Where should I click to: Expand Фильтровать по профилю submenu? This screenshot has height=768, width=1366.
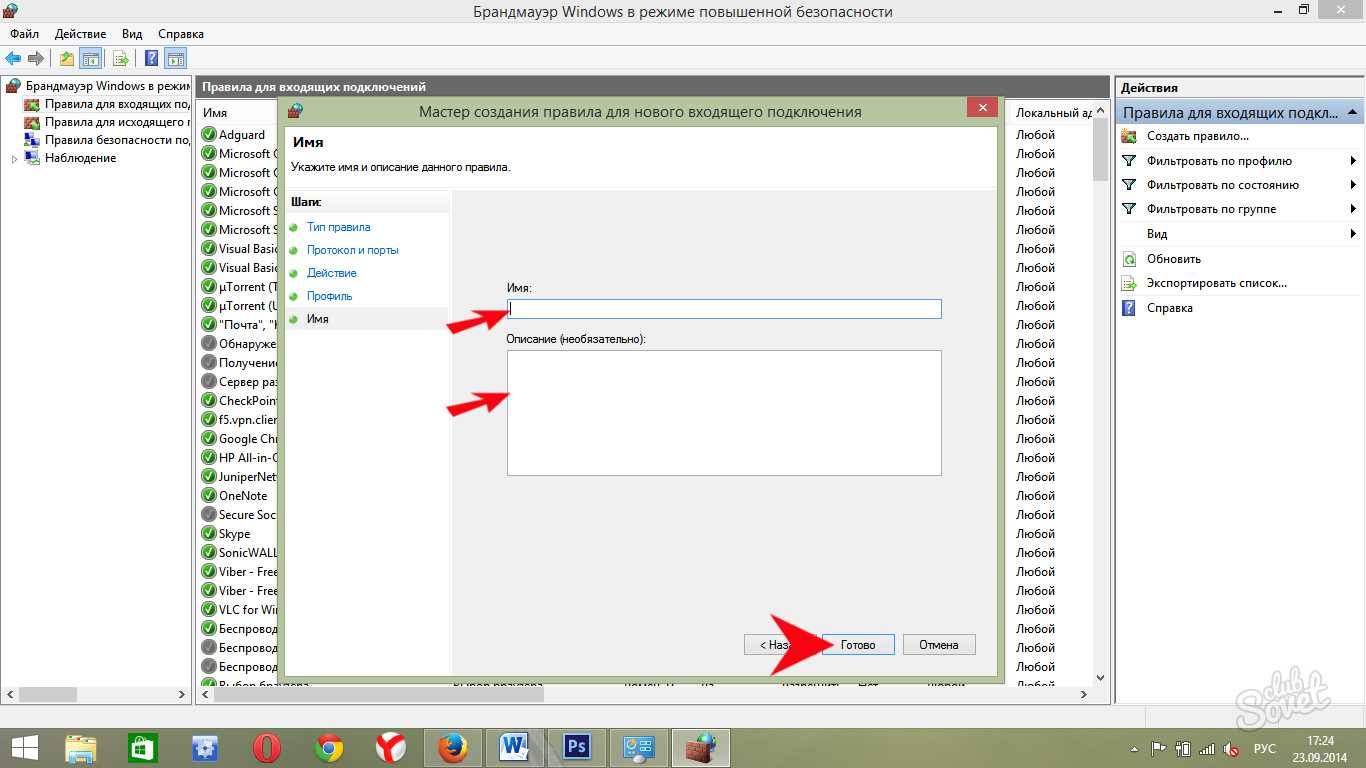tap(1353, 161)
